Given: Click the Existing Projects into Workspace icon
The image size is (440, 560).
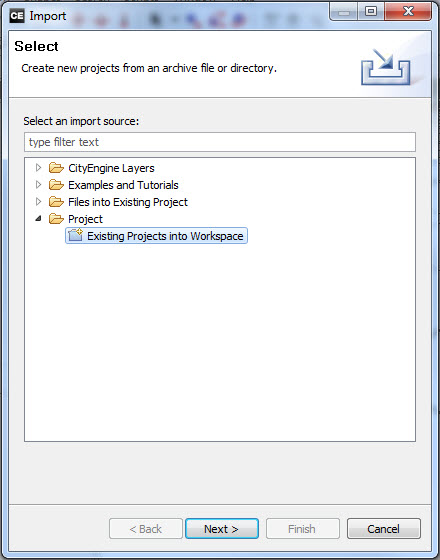Looking at the screenshot, I should (x=75, y=236).
